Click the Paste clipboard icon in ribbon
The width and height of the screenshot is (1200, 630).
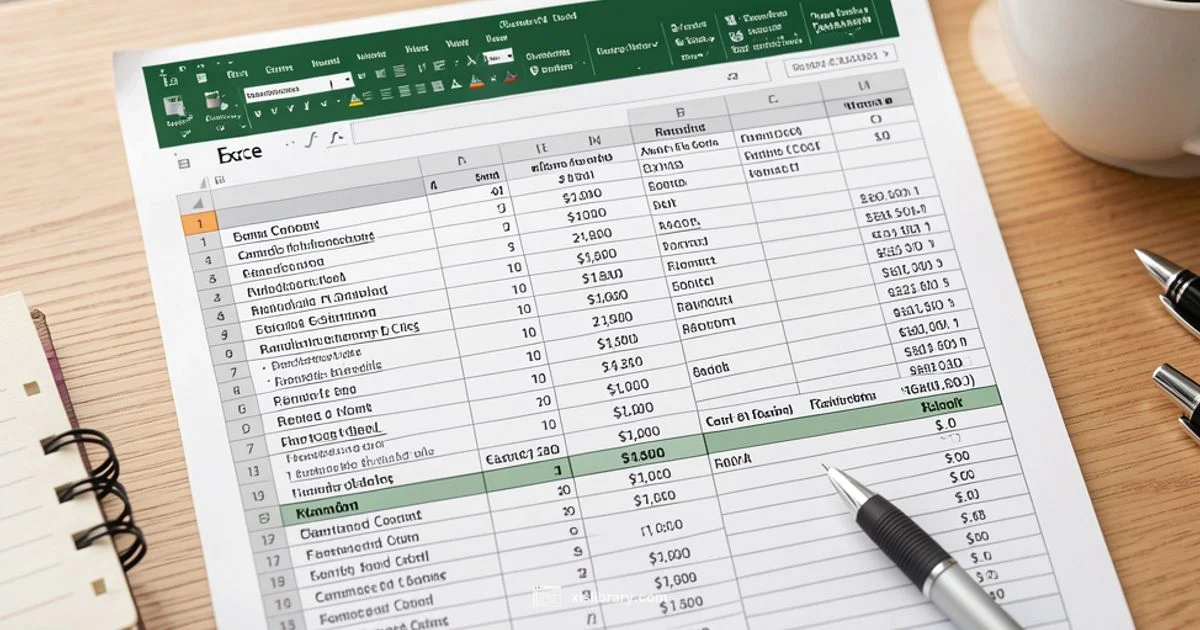[x=174, y=106]
